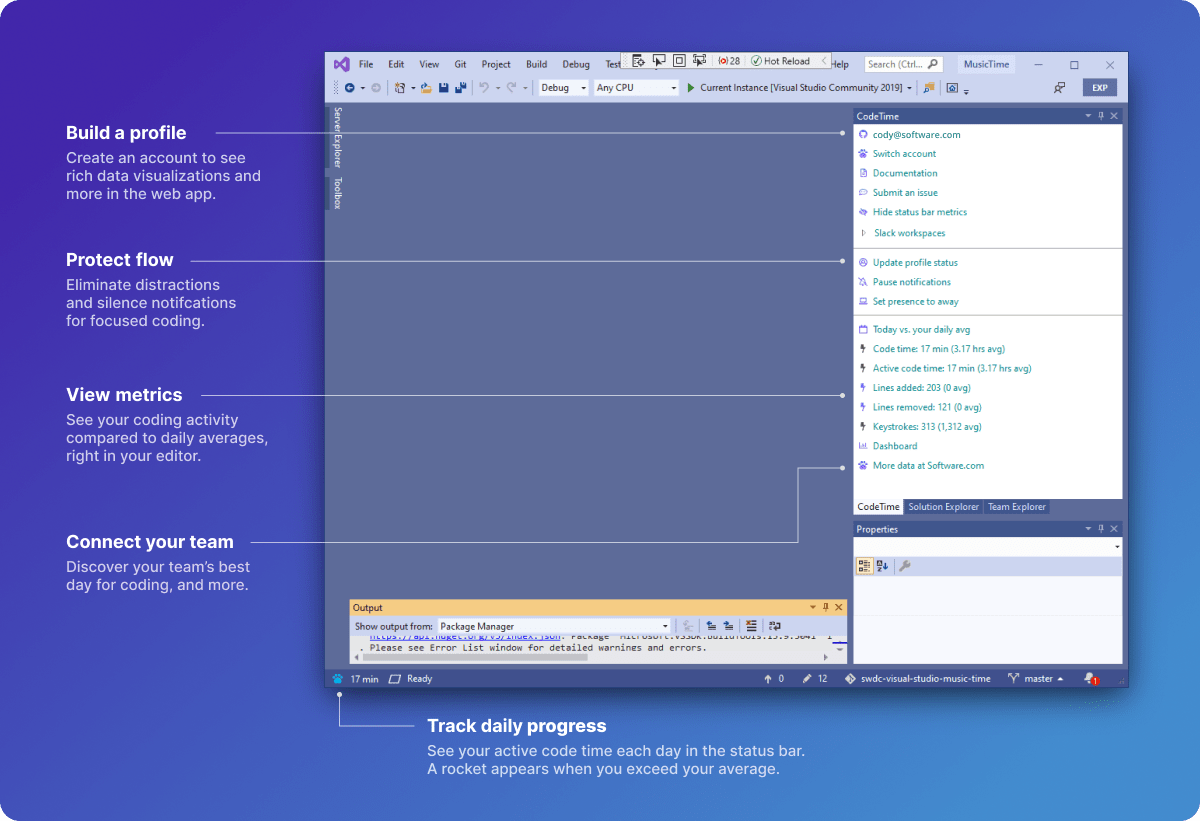Click the paw icon showing 17 min
The height and width of the screenshot is (821, 1200).
tap(338, 679)
